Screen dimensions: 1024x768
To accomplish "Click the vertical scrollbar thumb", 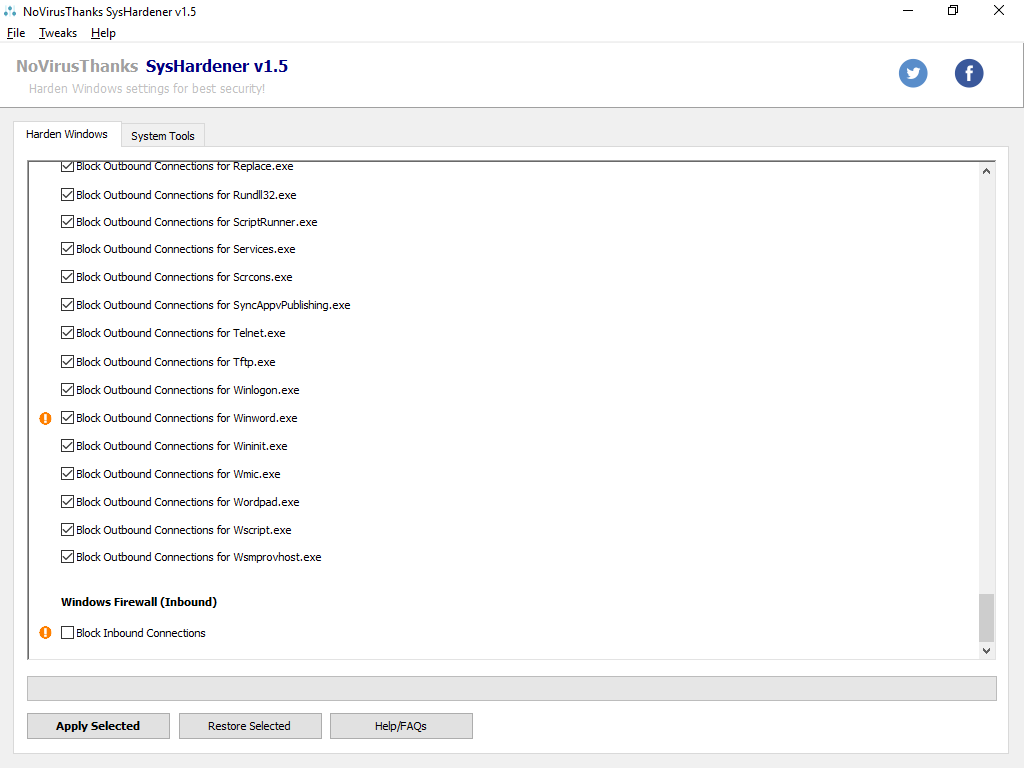I will (x=986, y=618).
